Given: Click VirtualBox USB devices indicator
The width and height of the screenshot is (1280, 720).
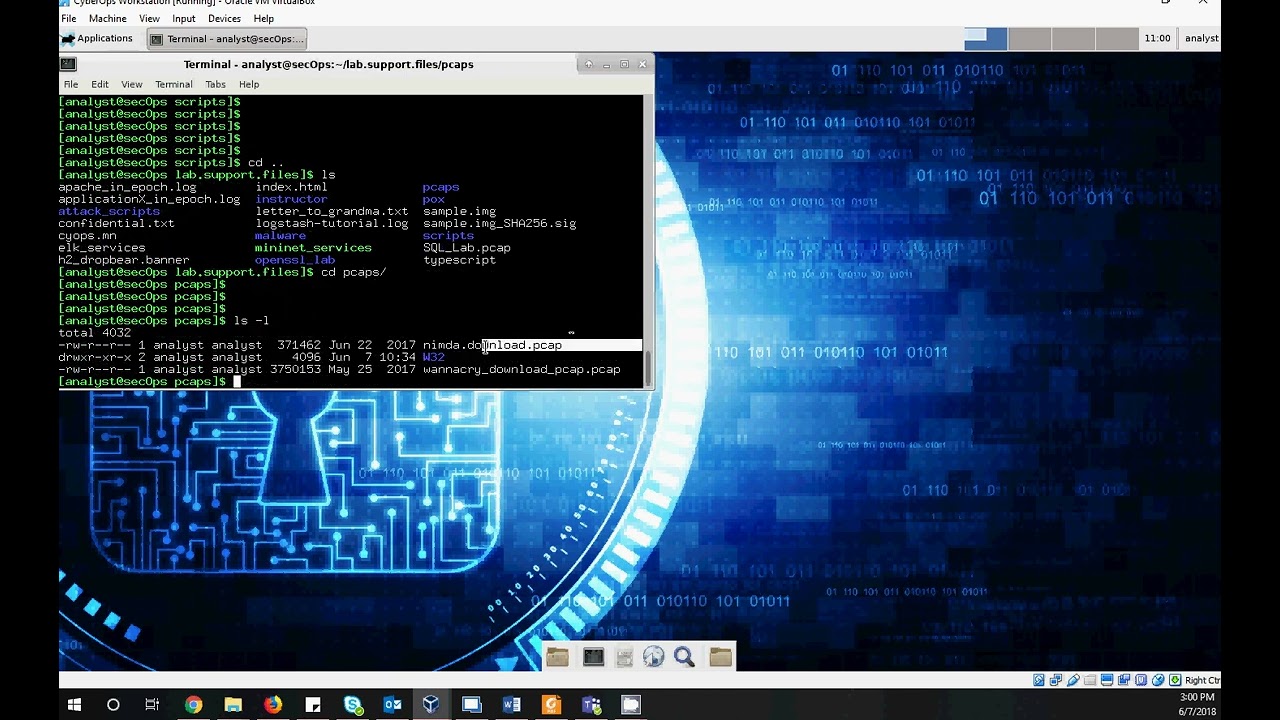Looking at the screenshot, I should coord(1073,680).
